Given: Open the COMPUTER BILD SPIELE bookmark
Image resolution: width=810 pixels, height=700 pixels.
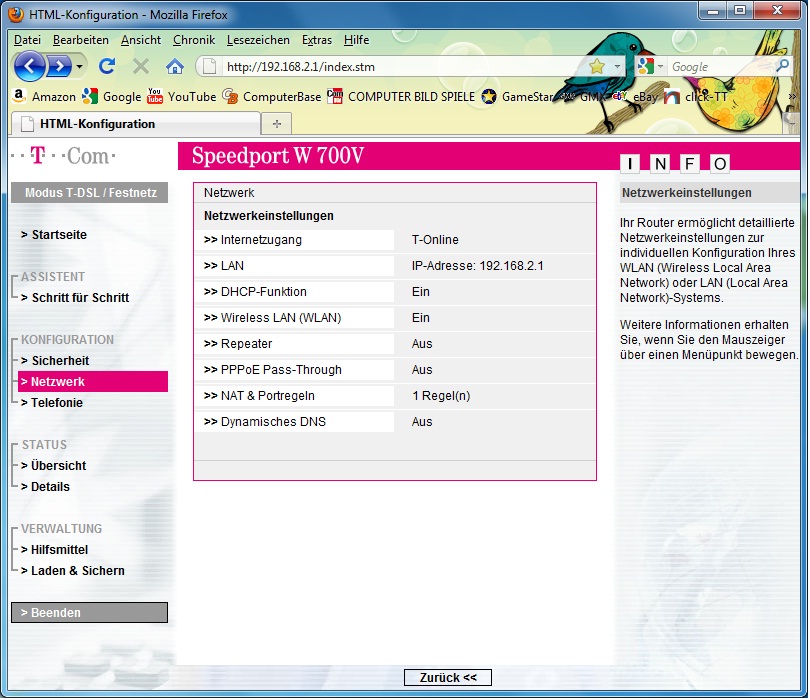Looking at the screenshot, I should [x=401, y=97].
